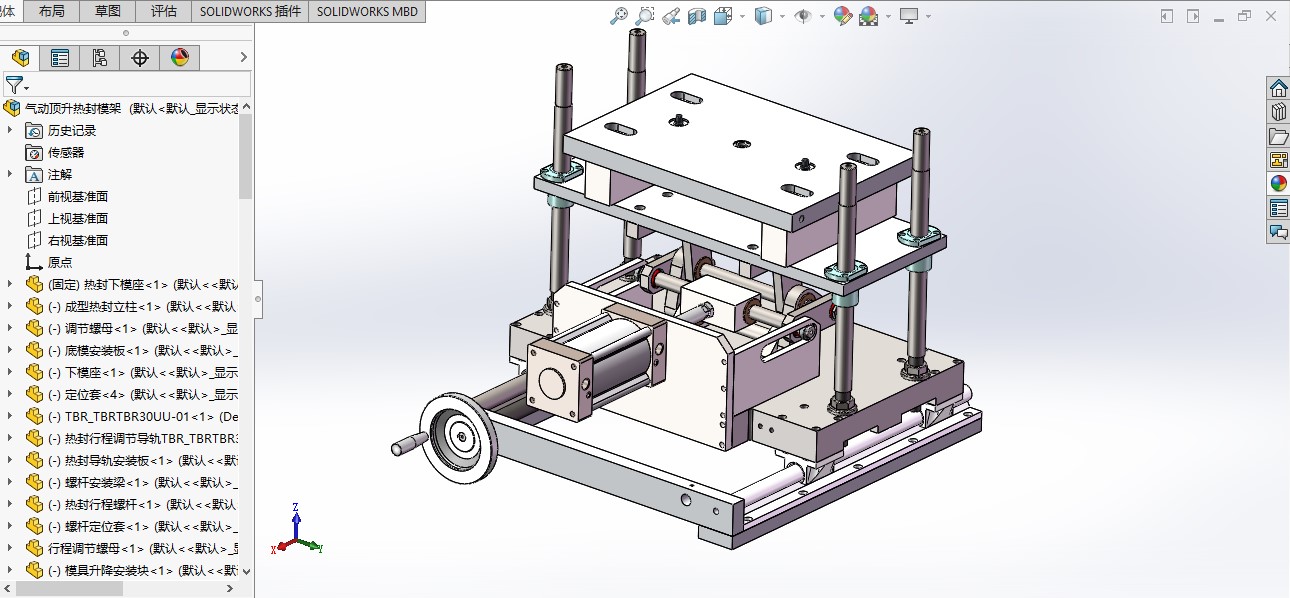Open the DimXpertManager crosshair tab

pos(140,58)
